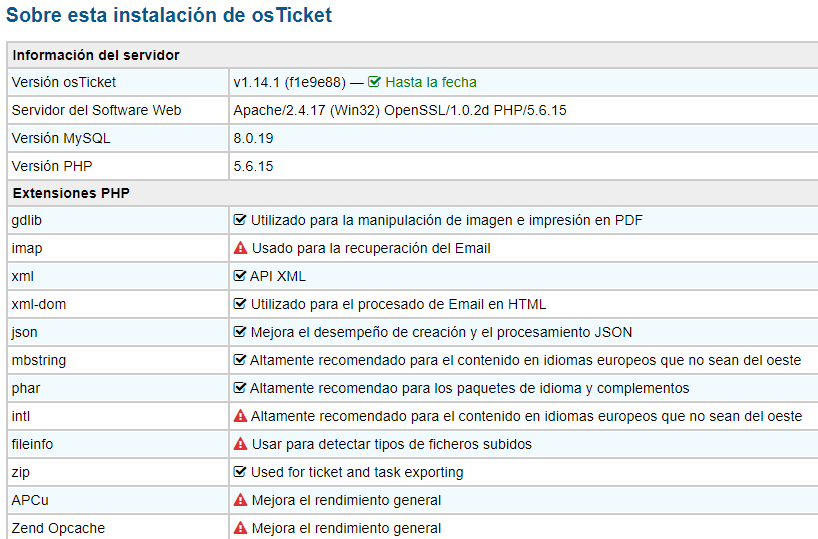Click the json check mark icon
The image size is (818, 539).
(x=239, y=332)
